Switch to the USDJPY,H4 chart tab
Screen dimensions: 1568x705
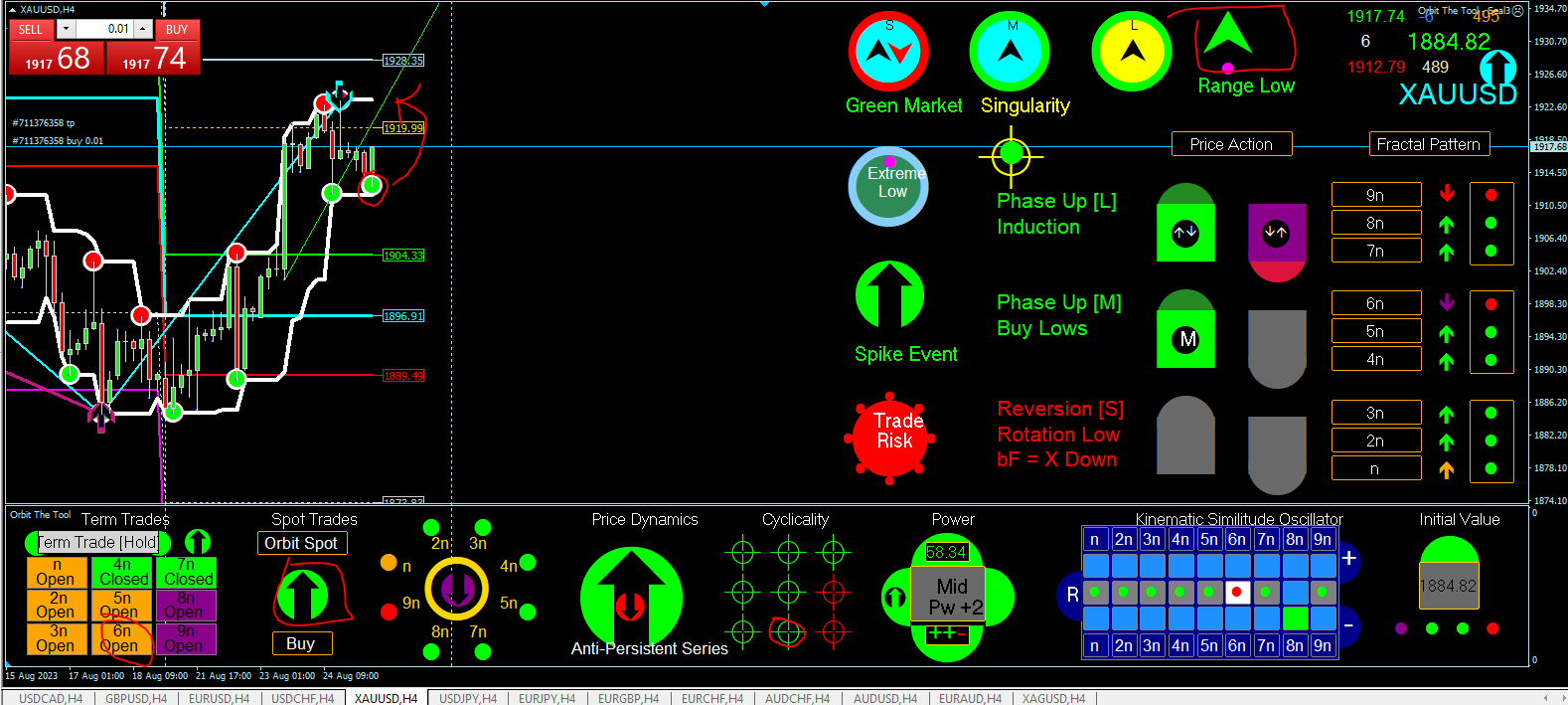pyautogui.click(x=468, y=698)
